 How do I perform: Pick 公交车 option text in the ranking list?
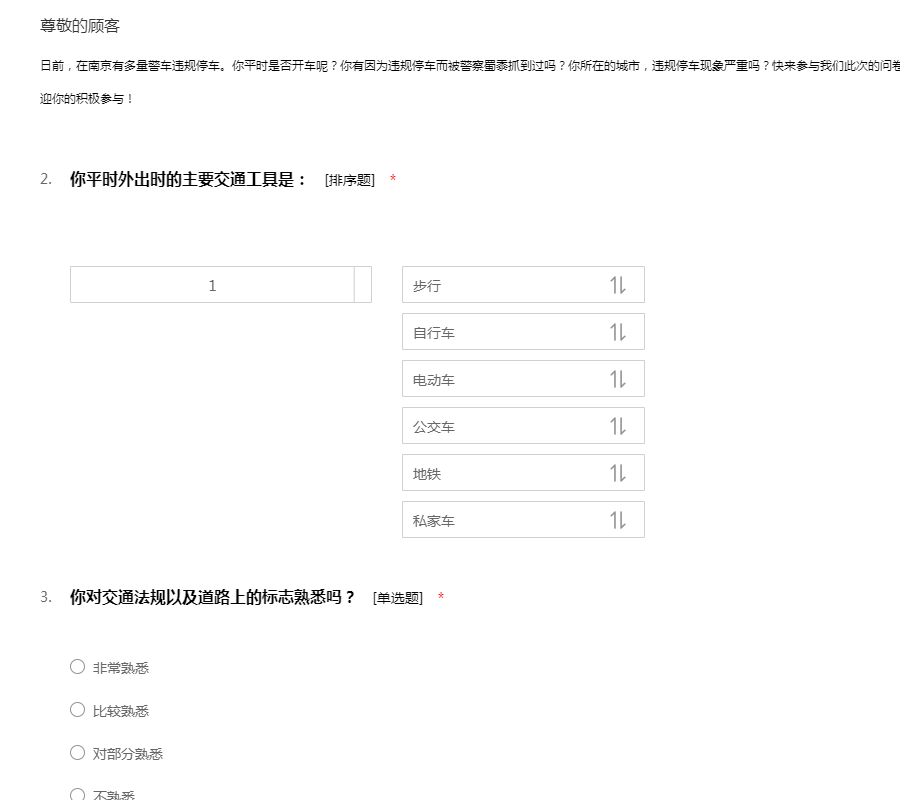[x=434, y=427]
